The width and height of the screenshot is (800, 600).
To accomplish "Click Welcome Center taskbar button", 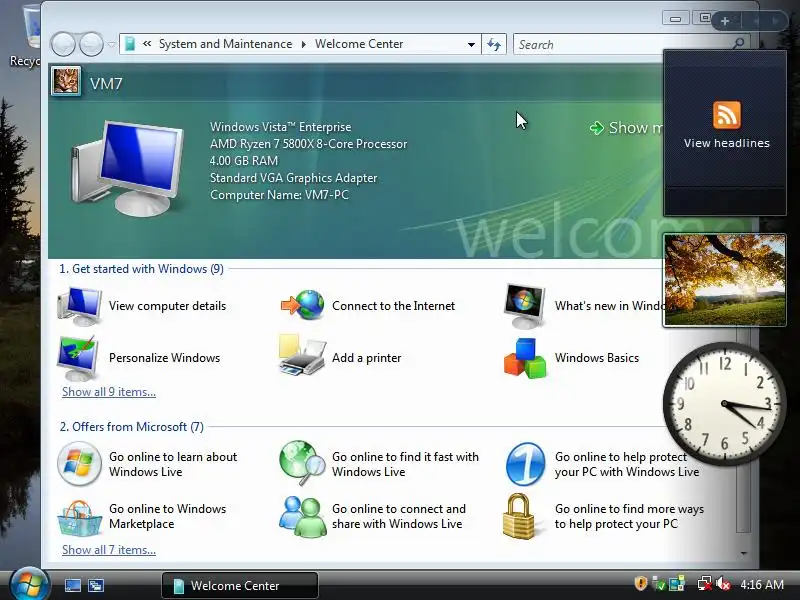I will pos(240,585).
